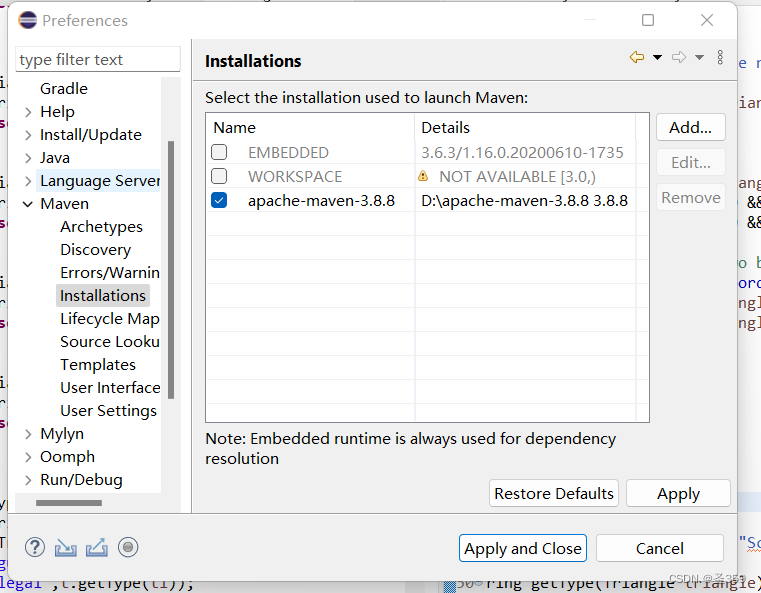This screenshot has width=761, height=593.
Task: Click the Edit... button
Action: click(x=691, y=163)
